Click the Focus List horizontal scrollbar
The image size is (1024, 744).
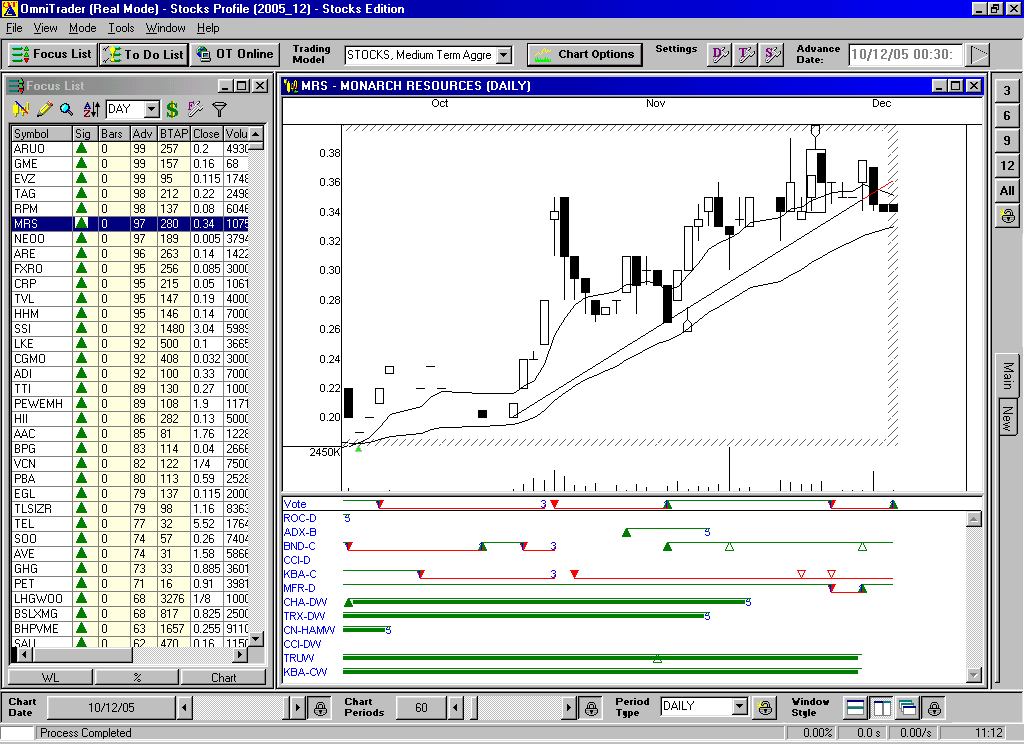[131, 654]
